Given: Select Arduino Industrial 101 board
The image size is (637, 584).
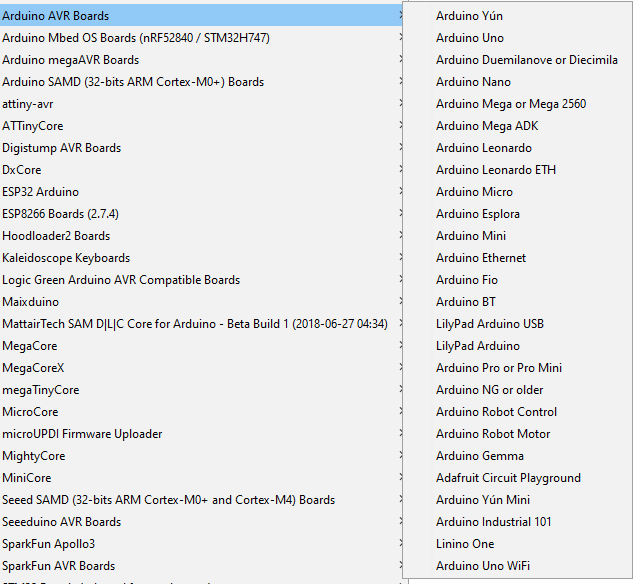Looking at the screenshot, I should (518, 521).
